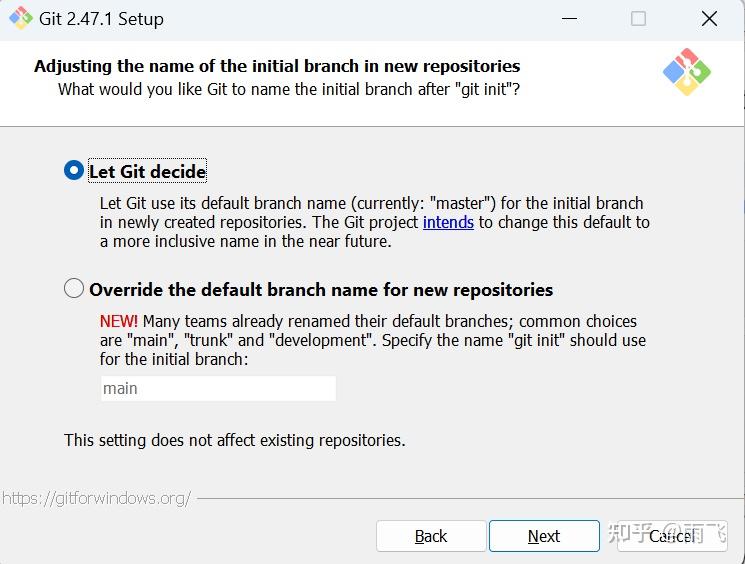Focus the branch name field containing "main"
745x564 pixels.
pyautogui.click(x=218, y=388)
